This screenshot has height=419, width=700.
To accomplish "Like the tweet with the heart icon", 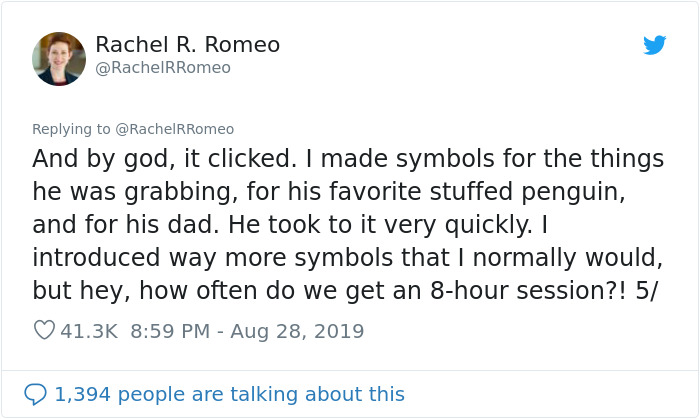I will (x=44, y=330).
